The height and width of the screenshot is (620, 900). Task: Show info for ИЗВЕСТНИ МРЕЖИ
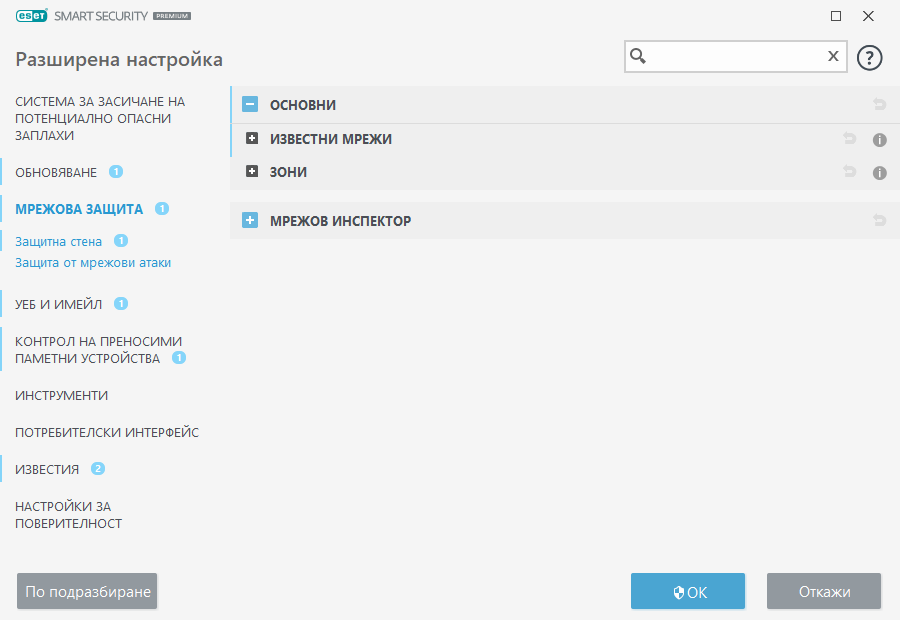879,140
